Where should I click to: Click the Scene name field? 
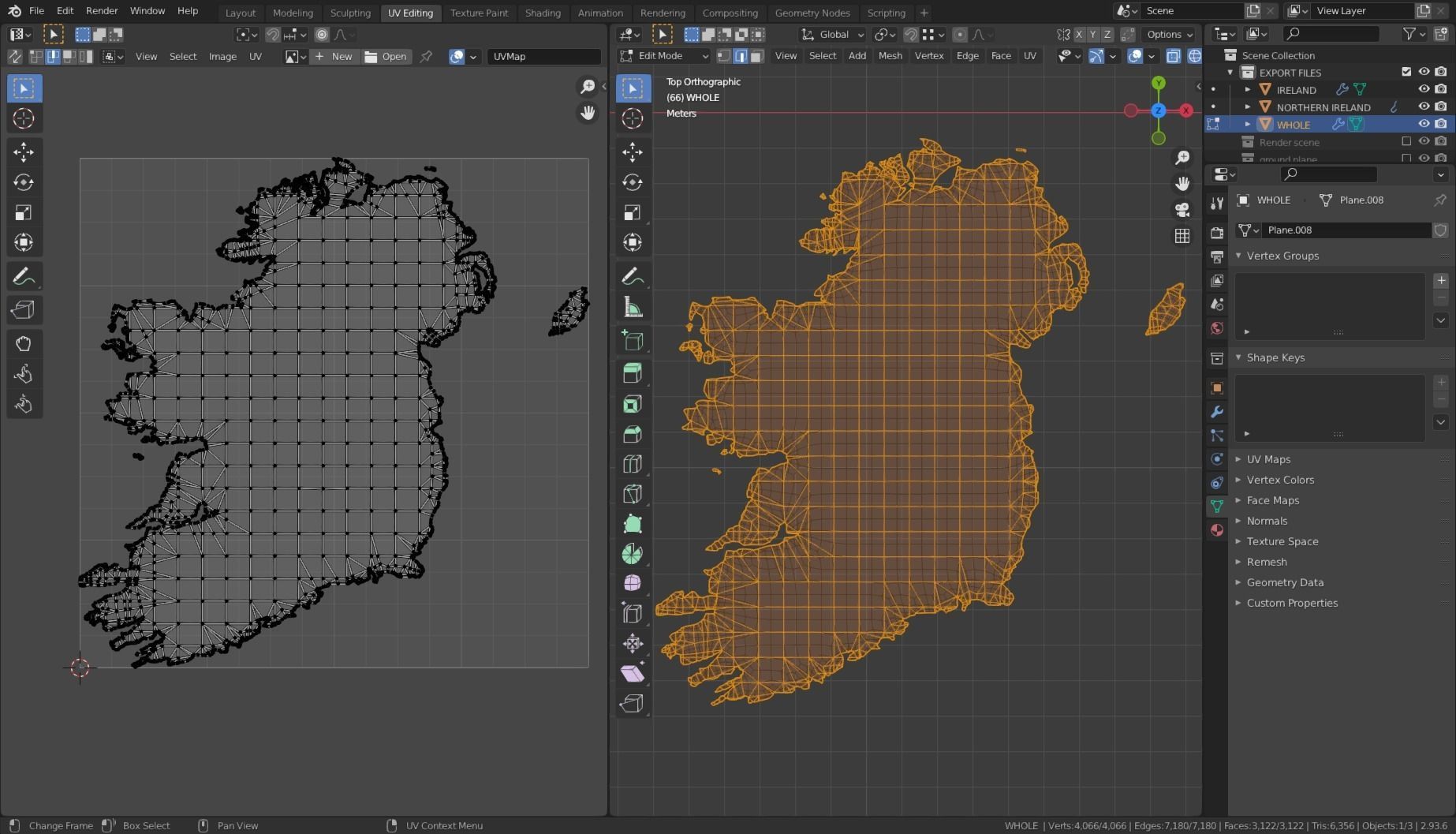(1191, 11)
